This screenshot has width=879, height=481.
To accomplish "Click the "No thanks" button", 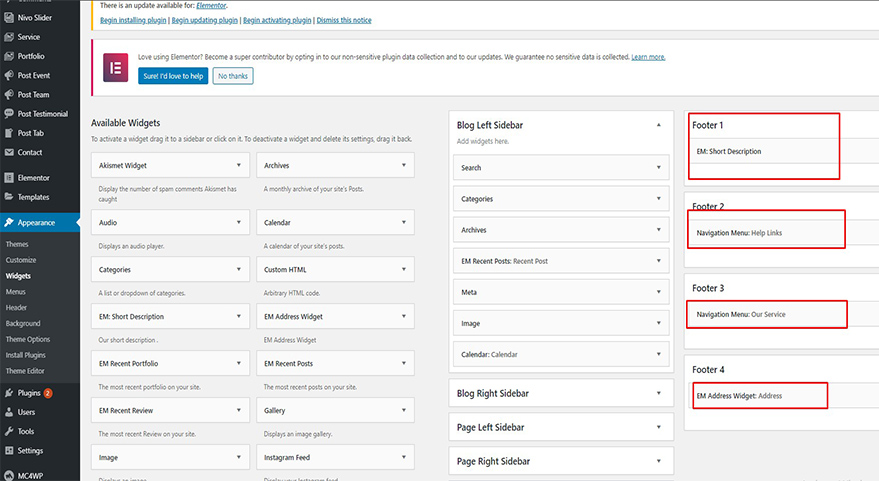I will click(x=233, y=76).
